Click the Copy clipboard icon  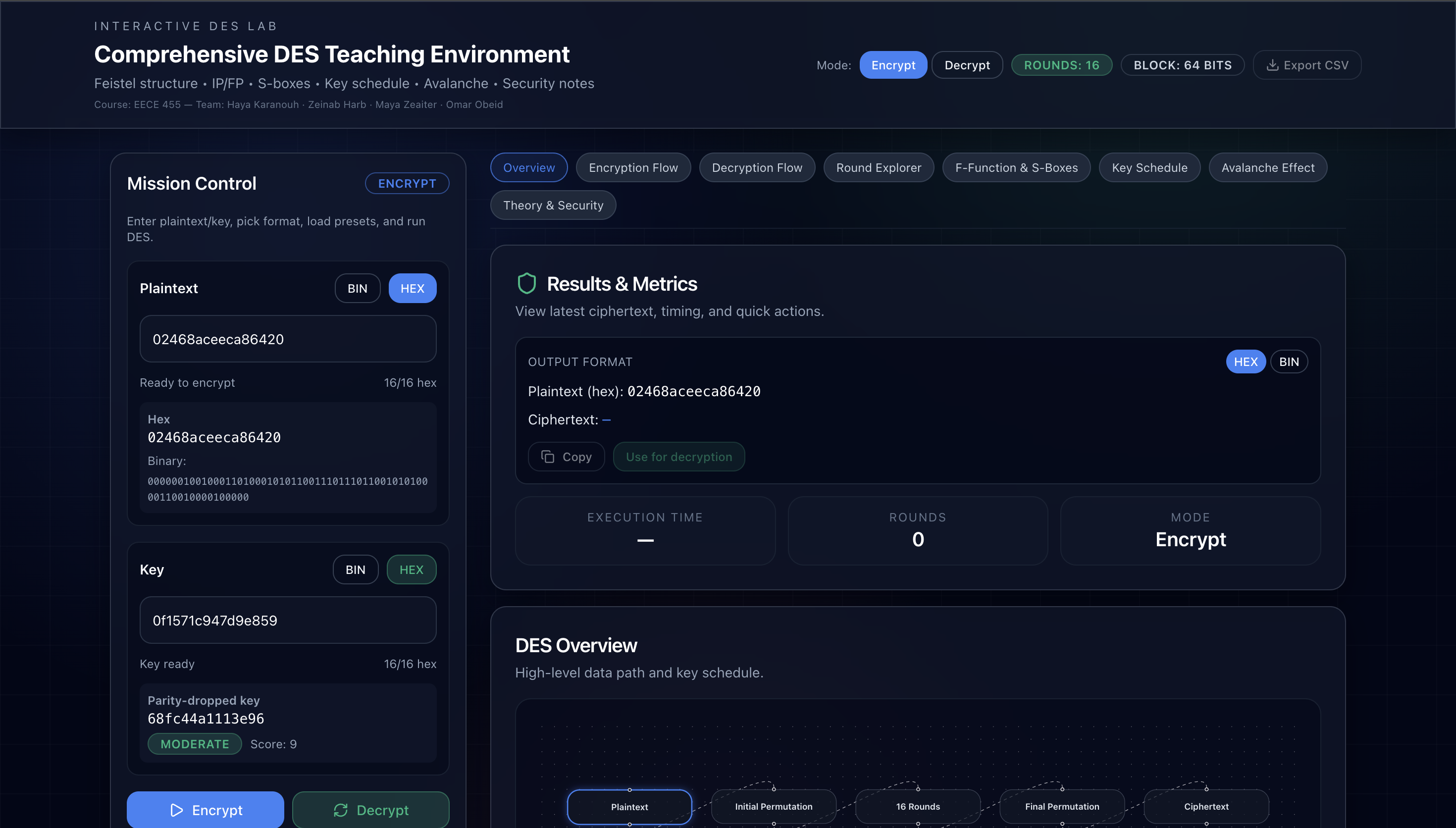tap(548, 457)
